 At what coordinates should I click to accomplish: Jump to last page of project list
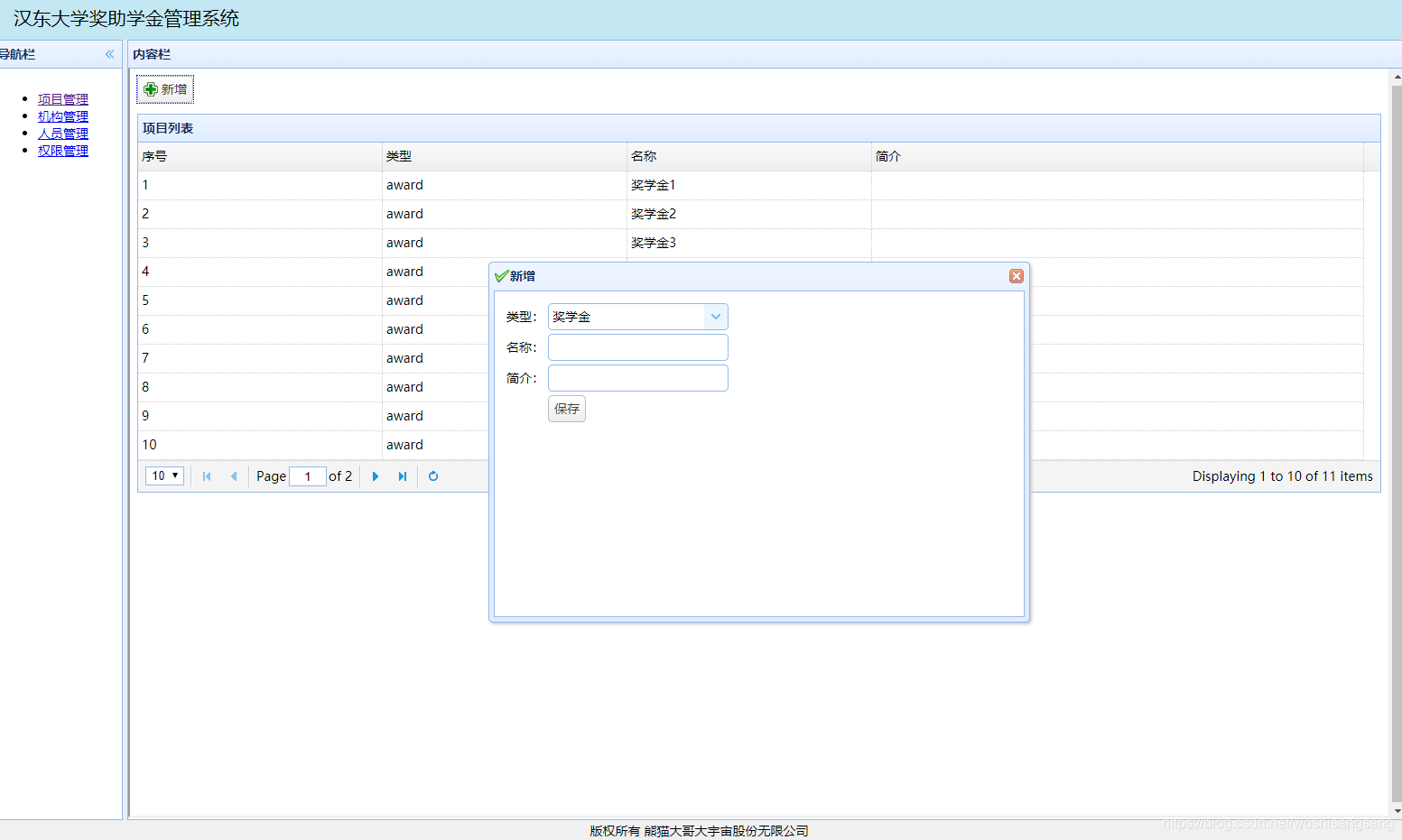pos(403,476)
